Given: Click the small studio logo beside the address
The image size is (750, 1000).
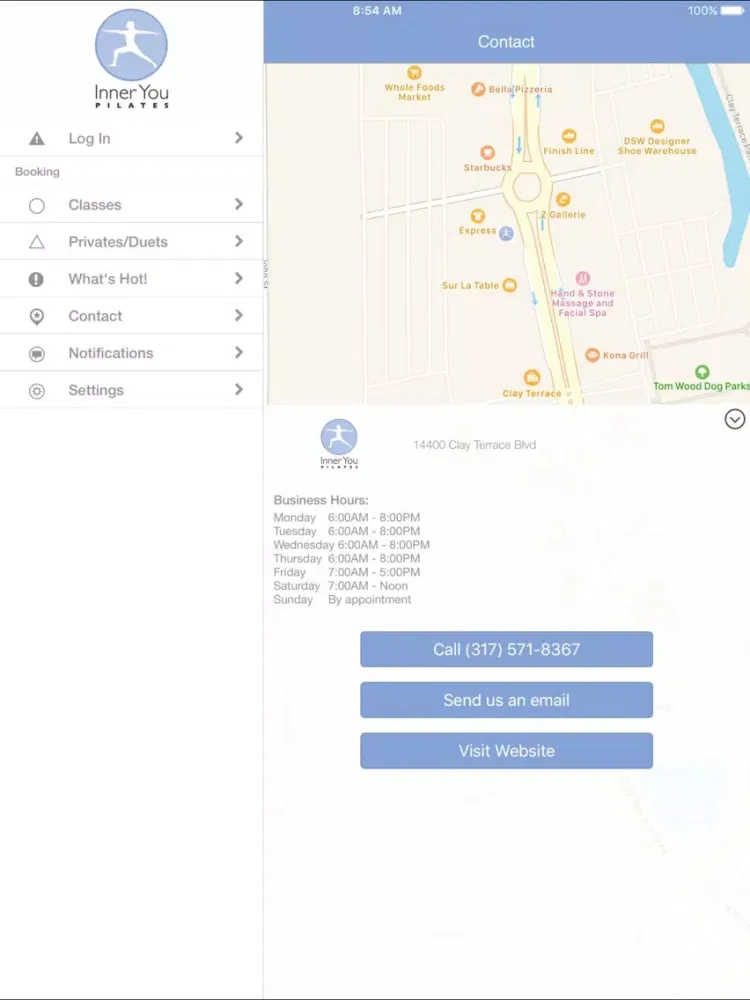Looking at the screenshot, I should click(x=339, y=444).
